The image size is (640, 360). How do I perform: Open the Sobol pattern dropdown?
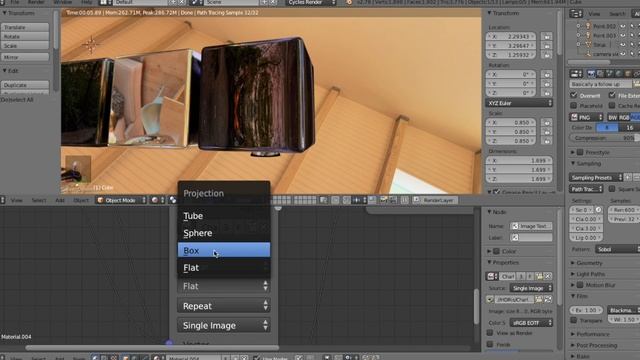pyautogui.click(x=617, y=249)
